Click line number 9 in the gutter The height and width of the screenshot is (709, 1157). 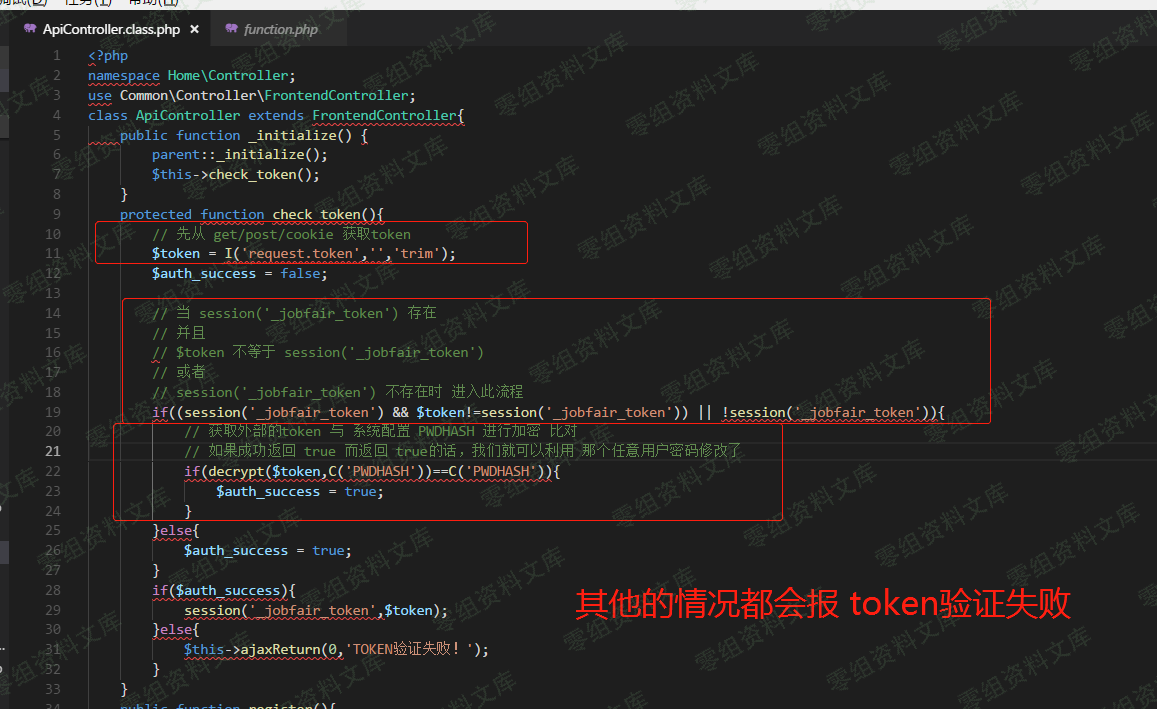pos(57,214)
